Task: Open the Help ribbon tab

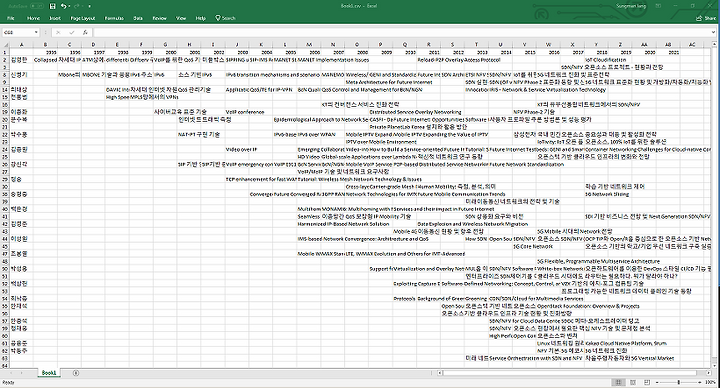Action: pos(201,18)
